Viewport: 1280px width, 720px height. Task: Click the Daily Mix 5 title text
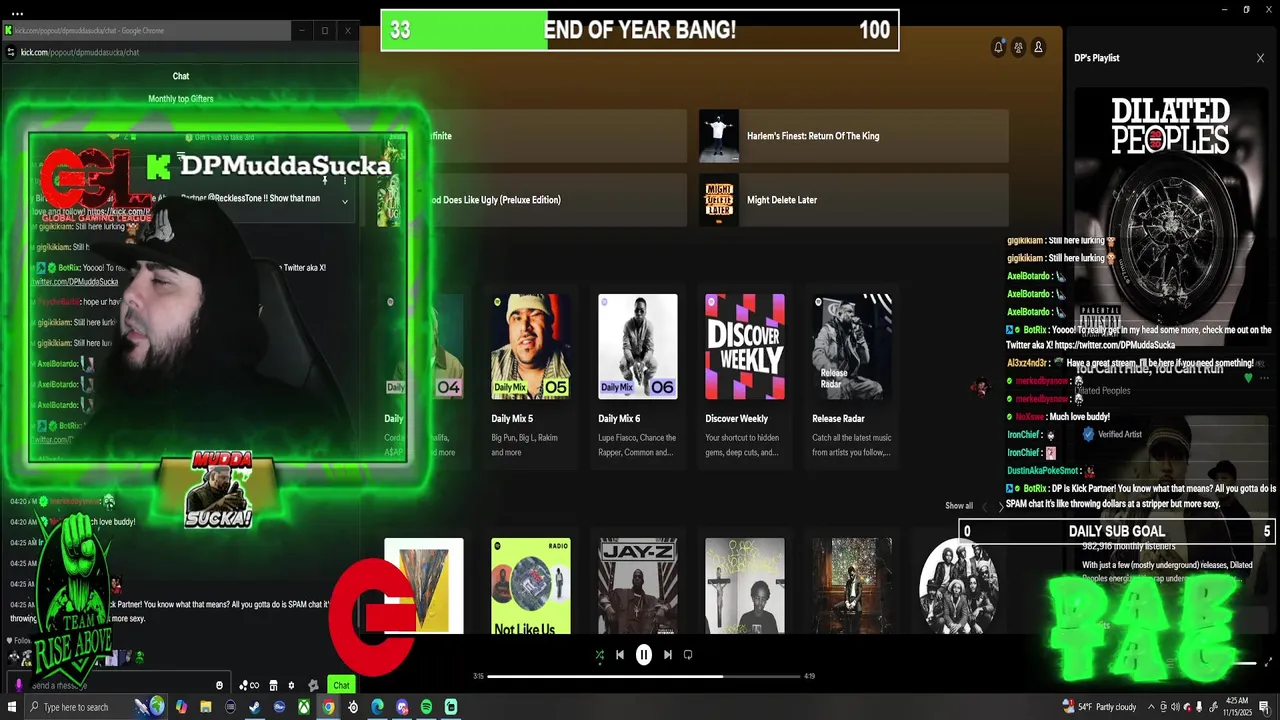[512, 419]
